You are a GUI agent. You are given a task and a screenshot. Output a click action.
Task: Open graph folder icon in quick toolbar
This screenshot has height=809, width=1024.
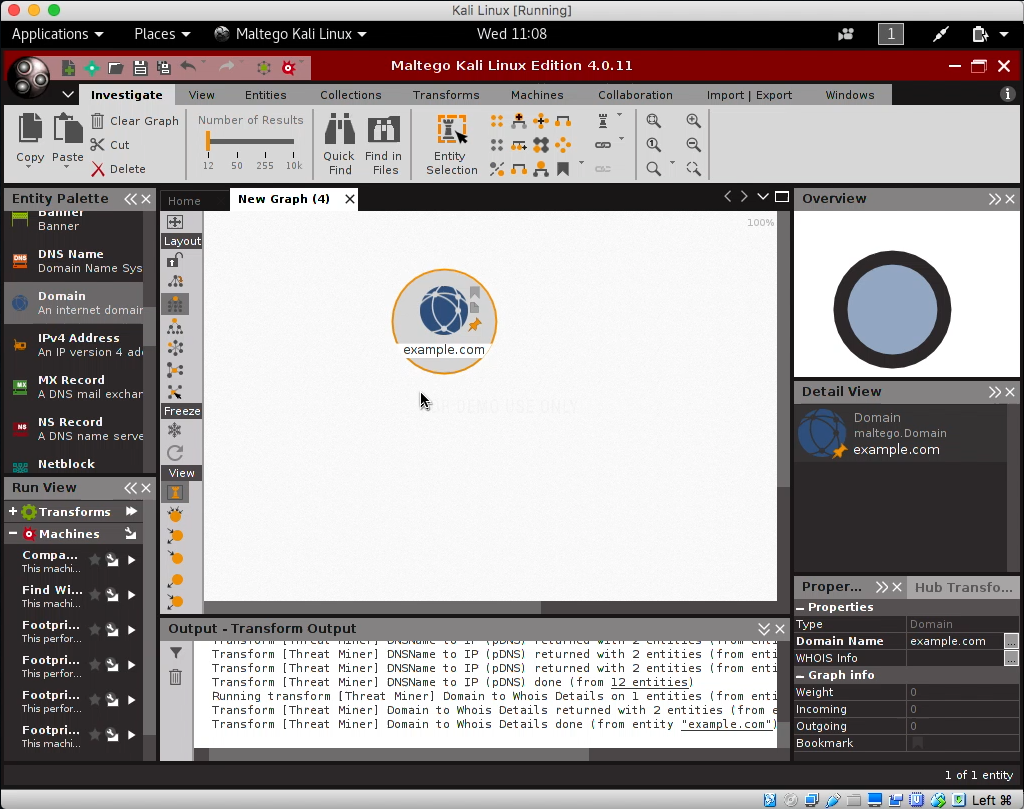pyautogui.click(x=116, y=67)
